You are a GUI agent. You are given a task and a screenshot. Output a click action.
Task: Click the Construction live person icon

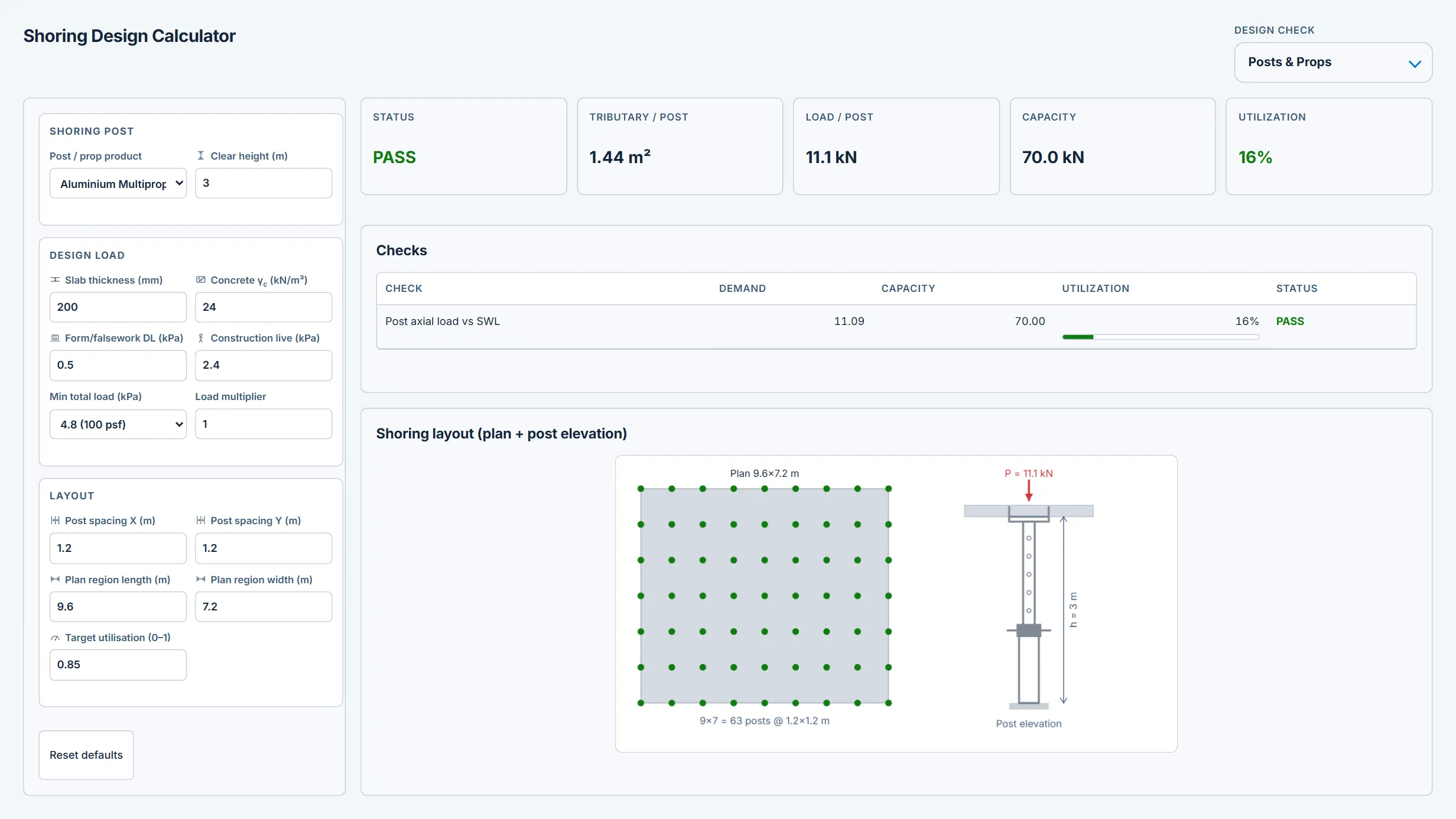coord(201,337)
